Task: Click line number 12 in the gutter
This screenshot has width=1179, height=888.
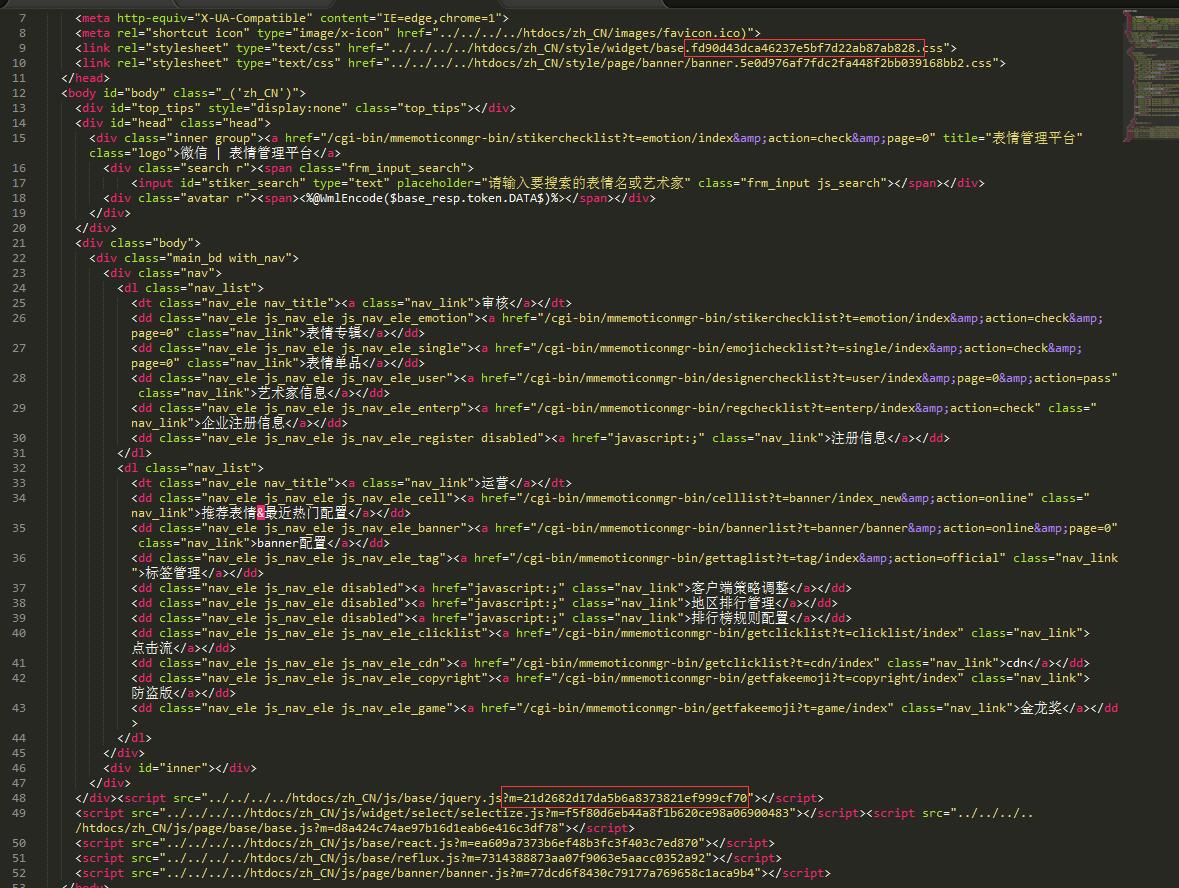Action: click(x=19, y=93)
